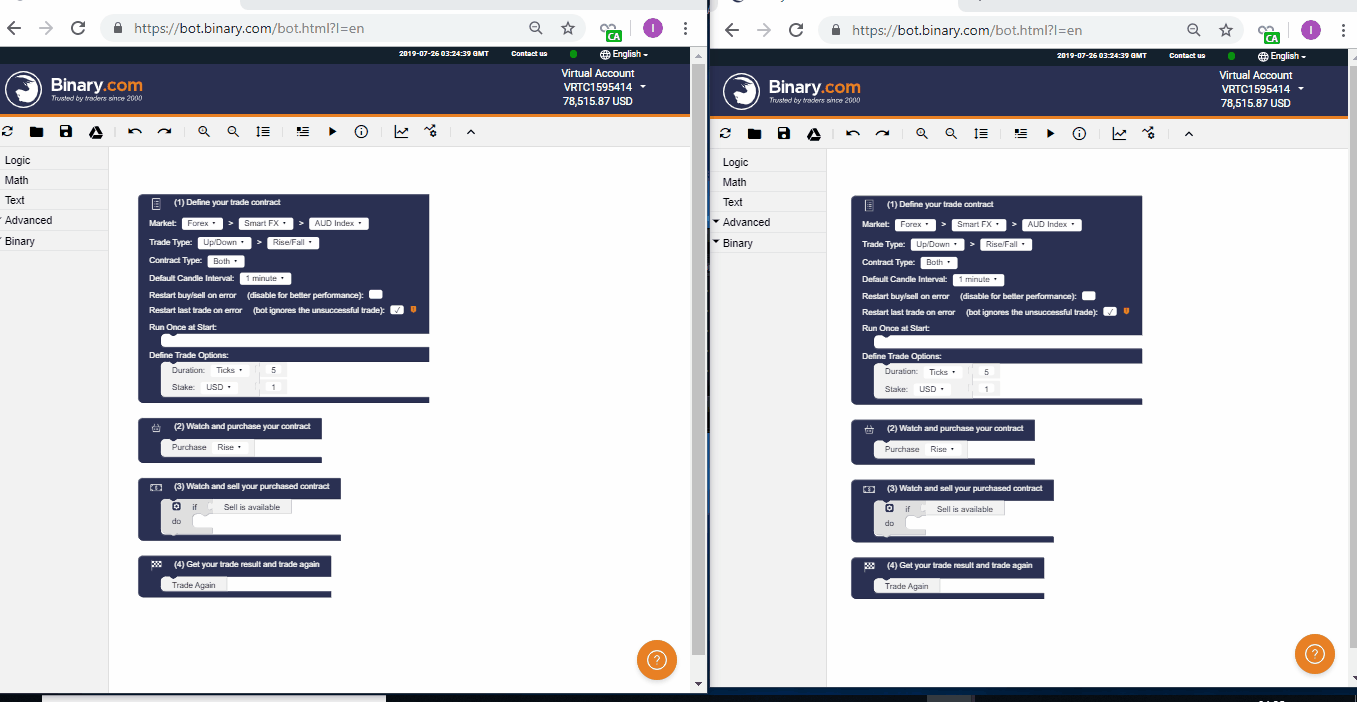The width and height of the screenshot is (1357, 702).
Task: Open trading view icon in left window toolbar
Action: (x=431, y=132)
